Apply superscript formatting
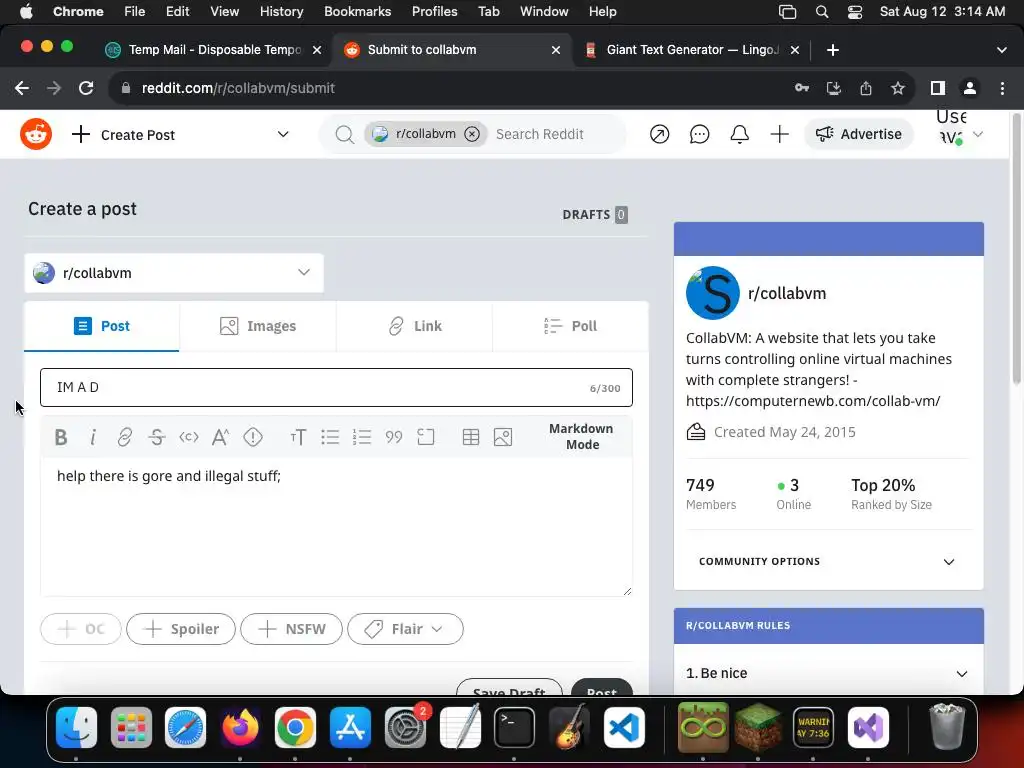This screenshot has width=1024, height=768. (221, 437)
